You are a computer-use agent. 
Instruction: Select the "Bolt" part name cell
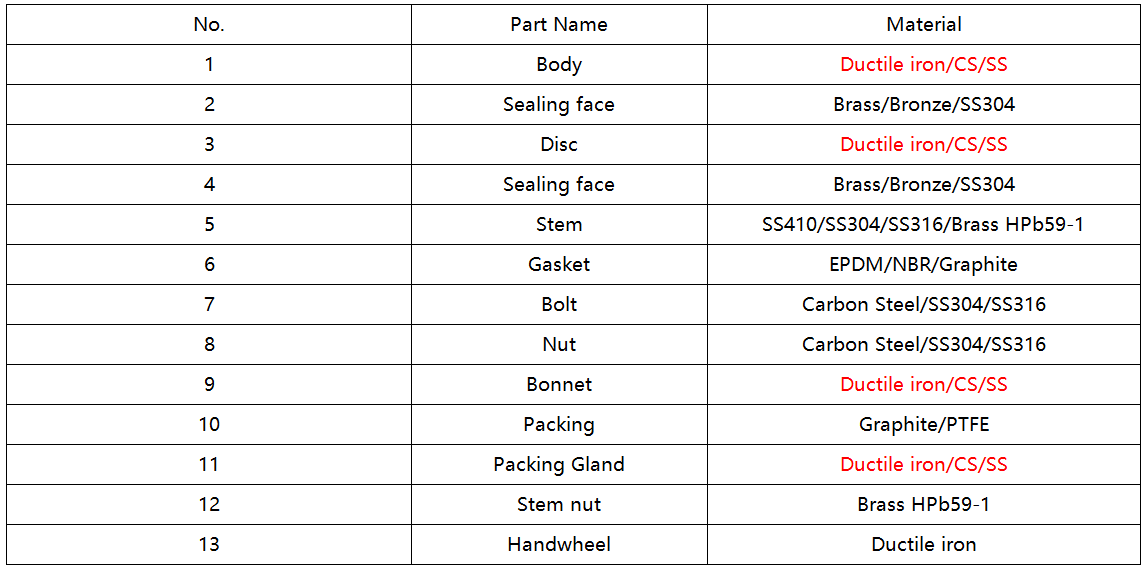pos(558,305)
